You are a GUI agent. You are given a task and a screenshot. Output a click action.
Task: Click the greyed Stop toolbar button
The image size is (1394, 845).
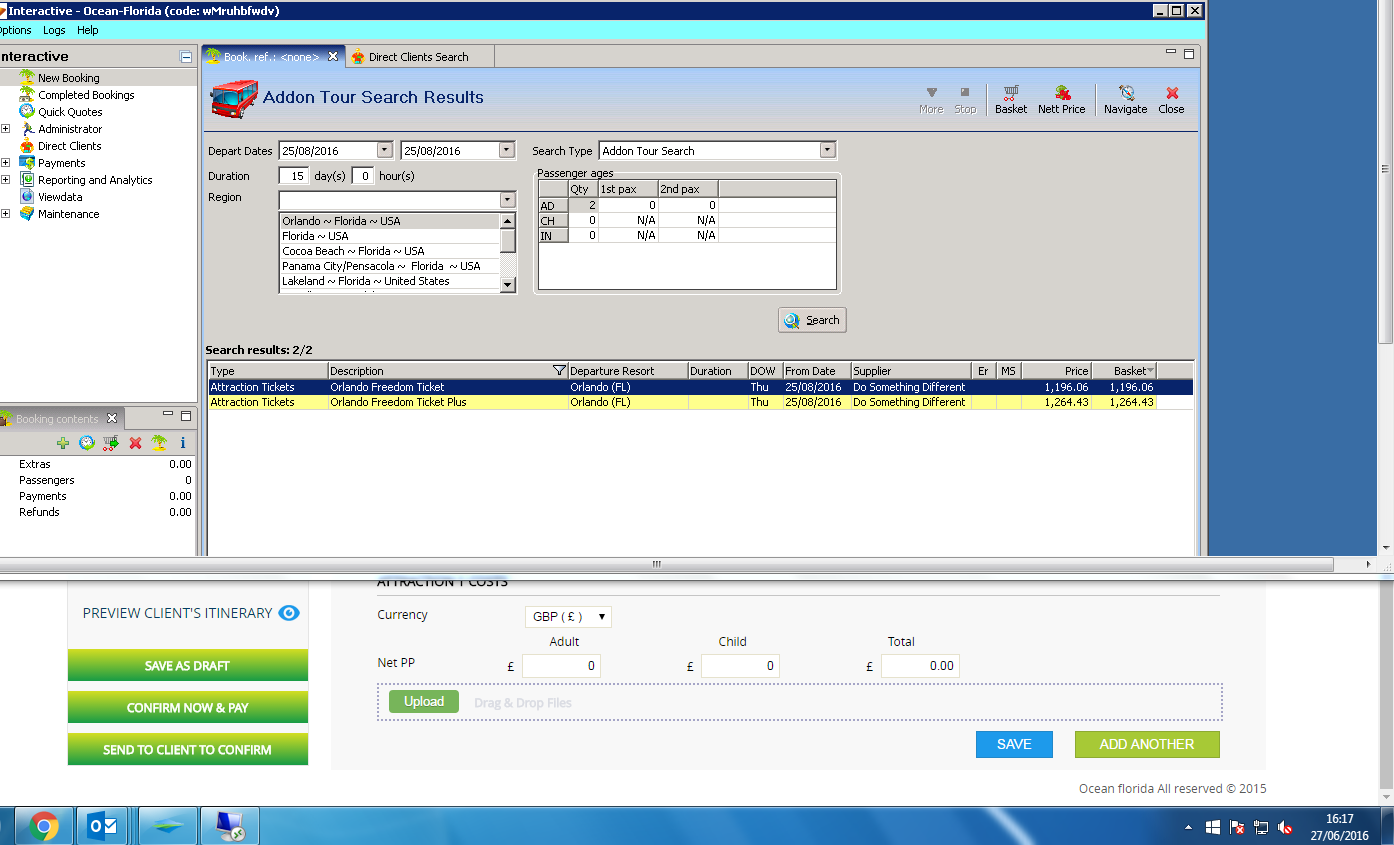click(965, 99)
